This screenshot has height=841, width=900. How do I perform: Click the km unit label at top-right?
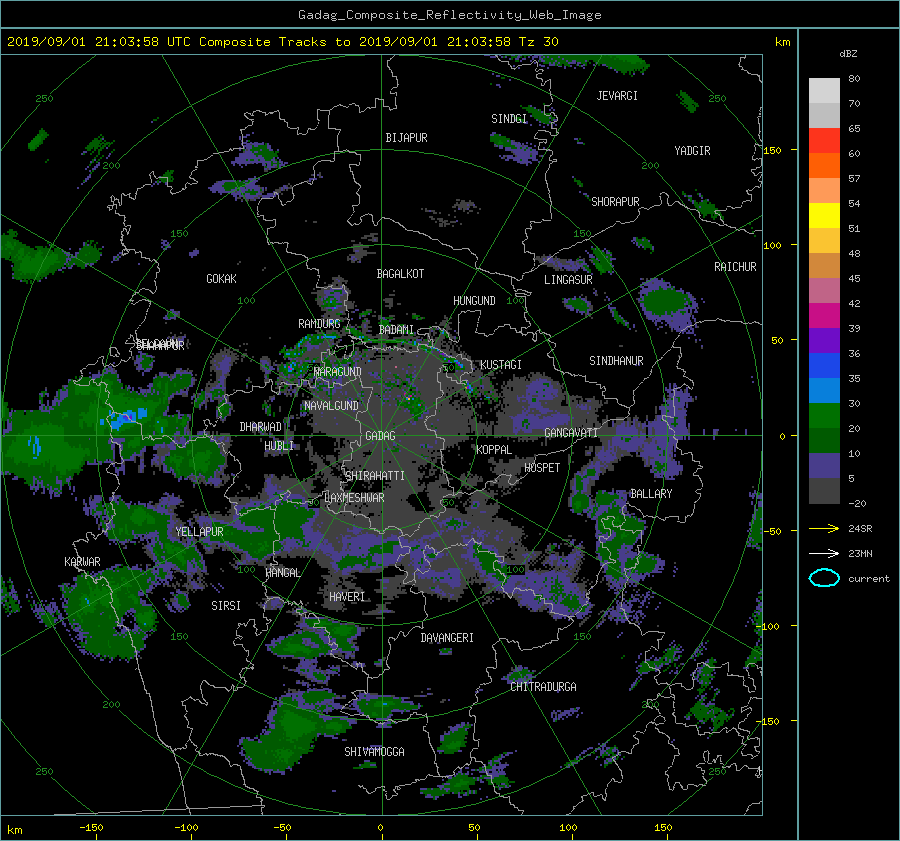click(x=782, y=42)
